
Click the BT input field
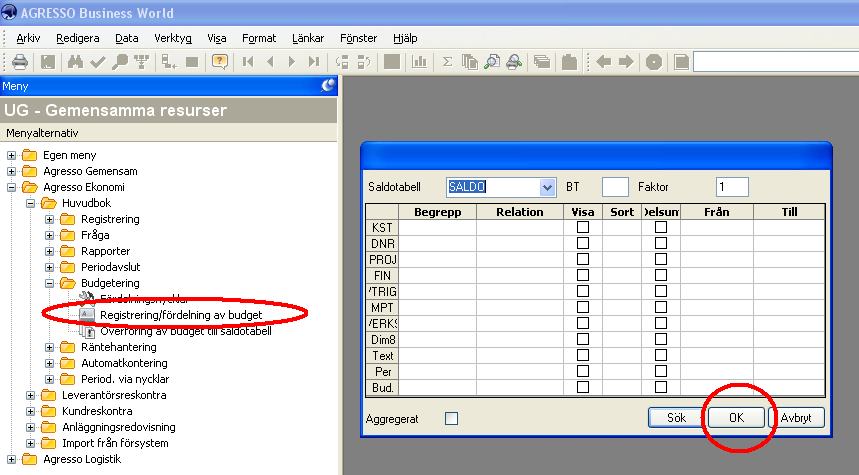point(615,187)
